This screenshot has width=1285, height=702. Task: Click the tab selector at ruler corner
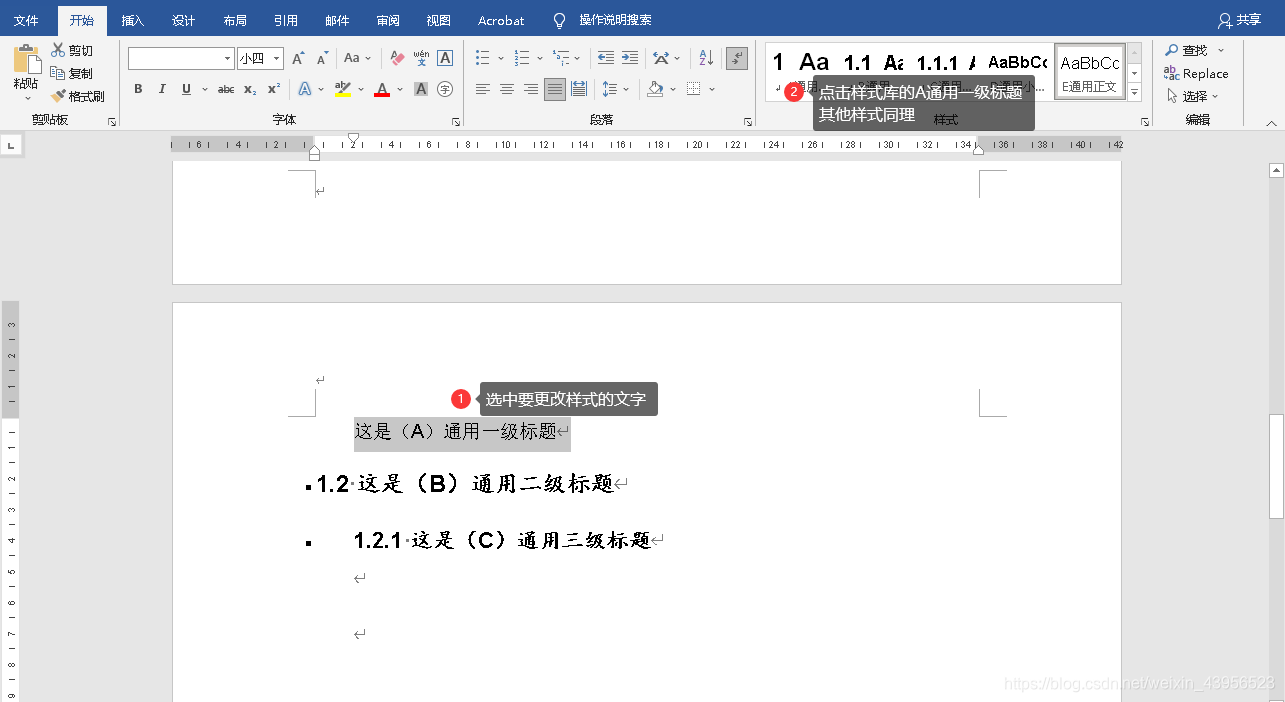coord(11,146)
